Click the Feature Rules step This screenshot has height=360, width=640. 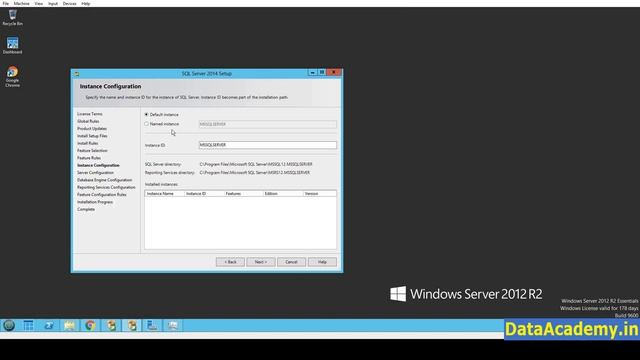pos(89,158)
